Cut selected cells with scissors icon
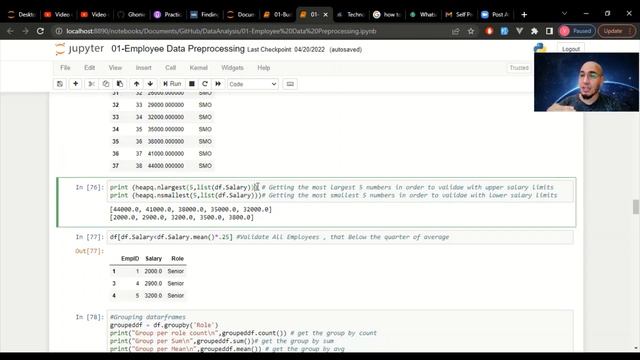This screenshot has width=640, height=360. 91,84
